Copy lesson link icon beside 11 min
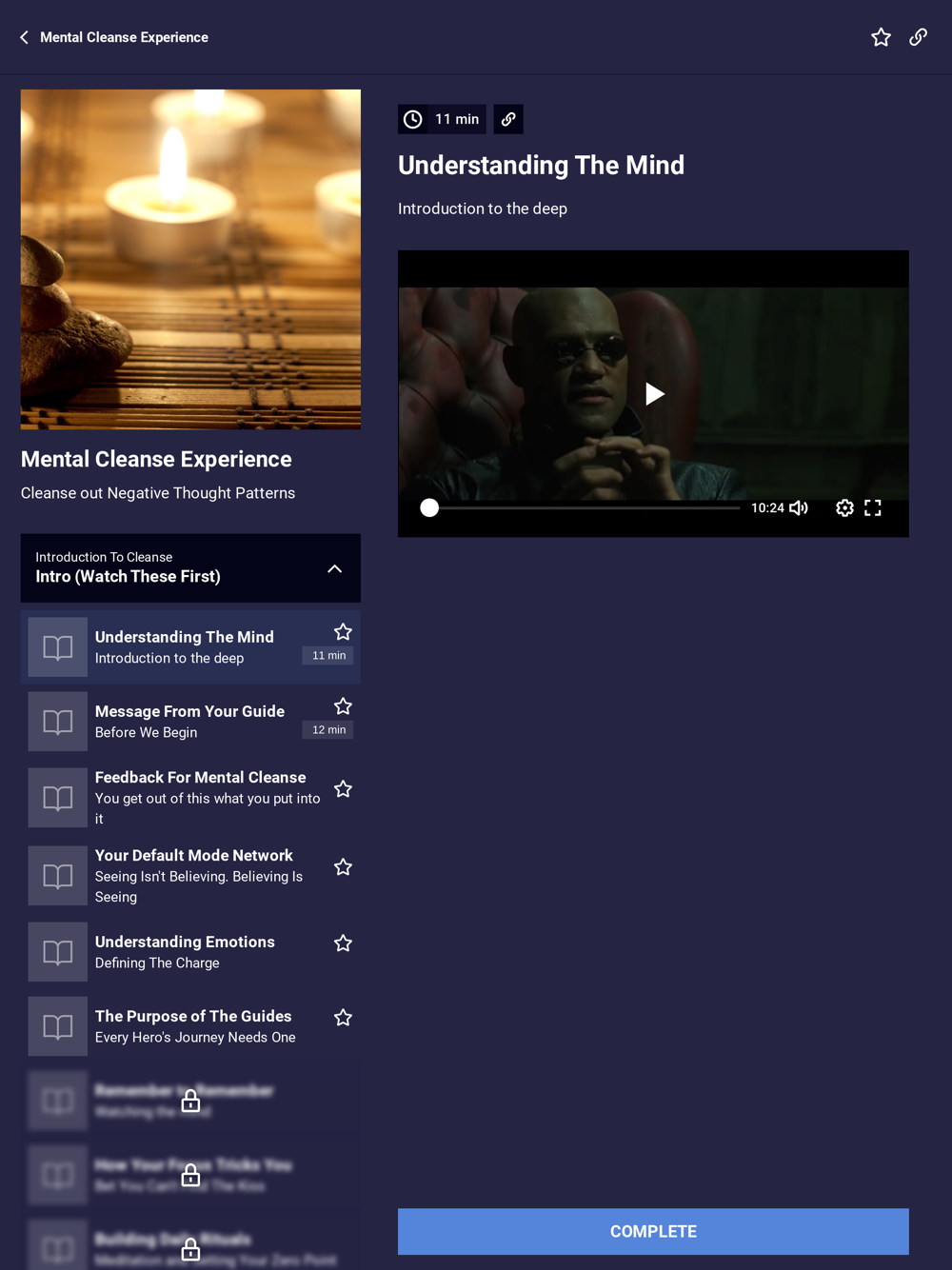 (508, 119)
